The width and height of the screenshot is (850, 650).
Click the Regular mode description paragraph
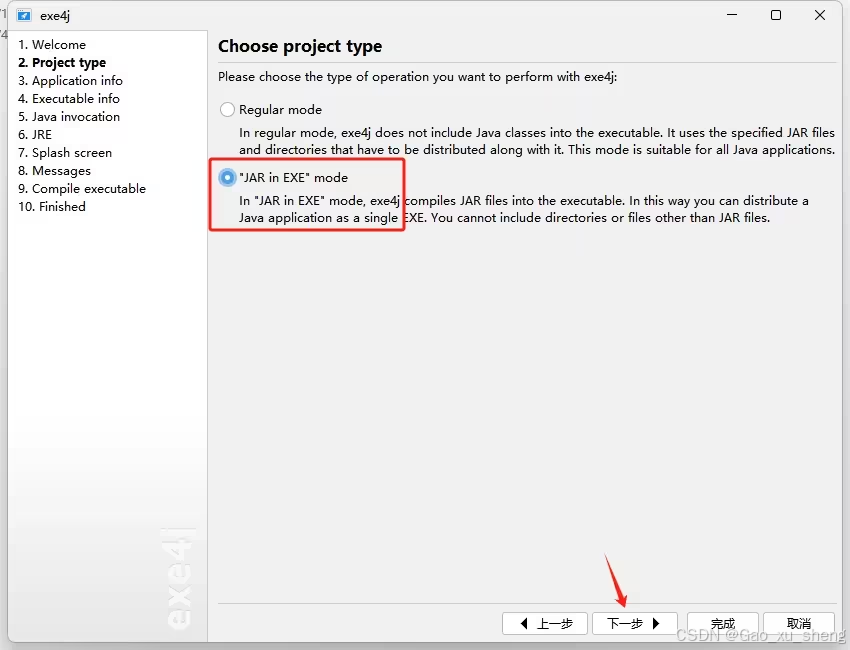537,141
